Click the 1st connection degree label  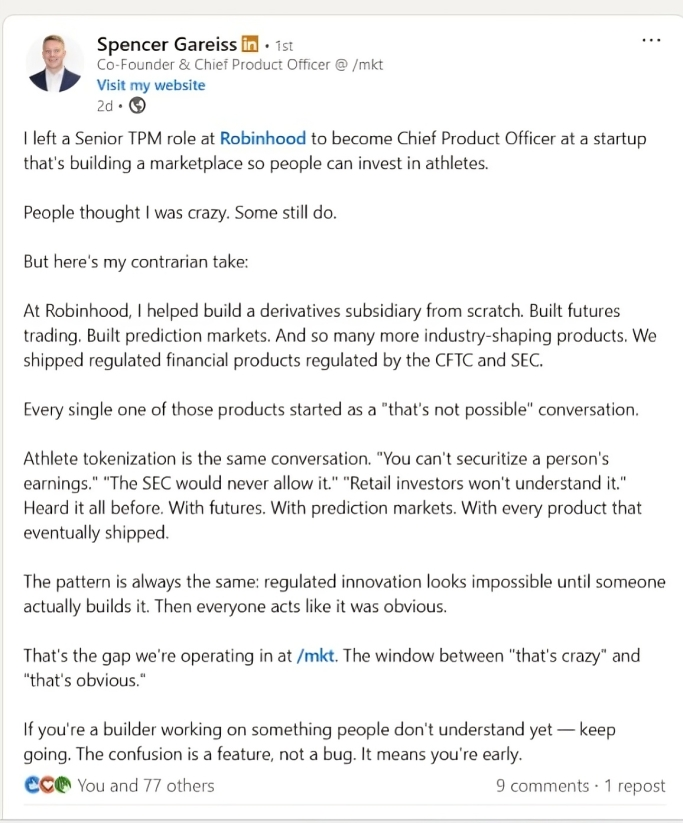(284, 45)
